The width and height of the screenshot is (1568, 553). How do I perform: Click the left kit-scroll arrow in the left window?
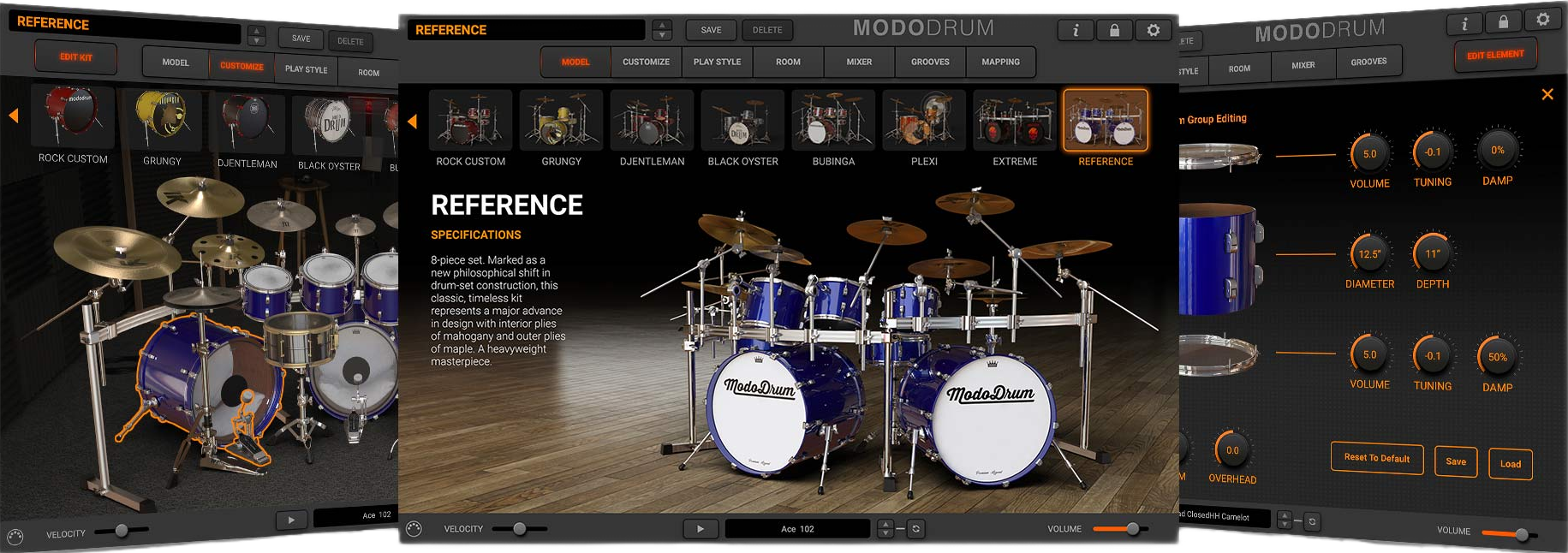pos(14,115)
